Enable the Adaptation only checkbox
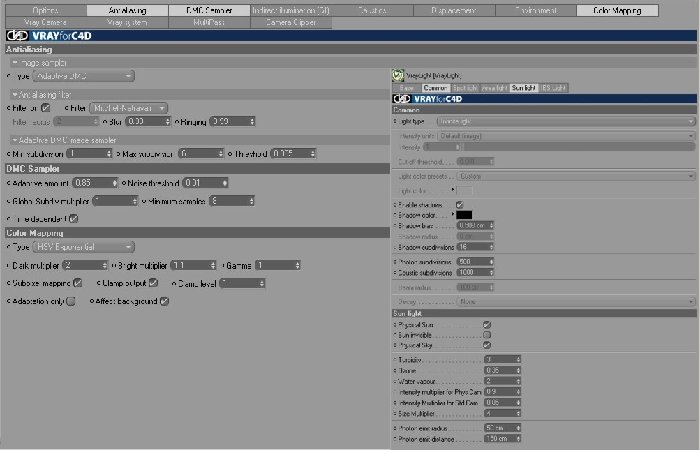700x450 pixels. 71,301
